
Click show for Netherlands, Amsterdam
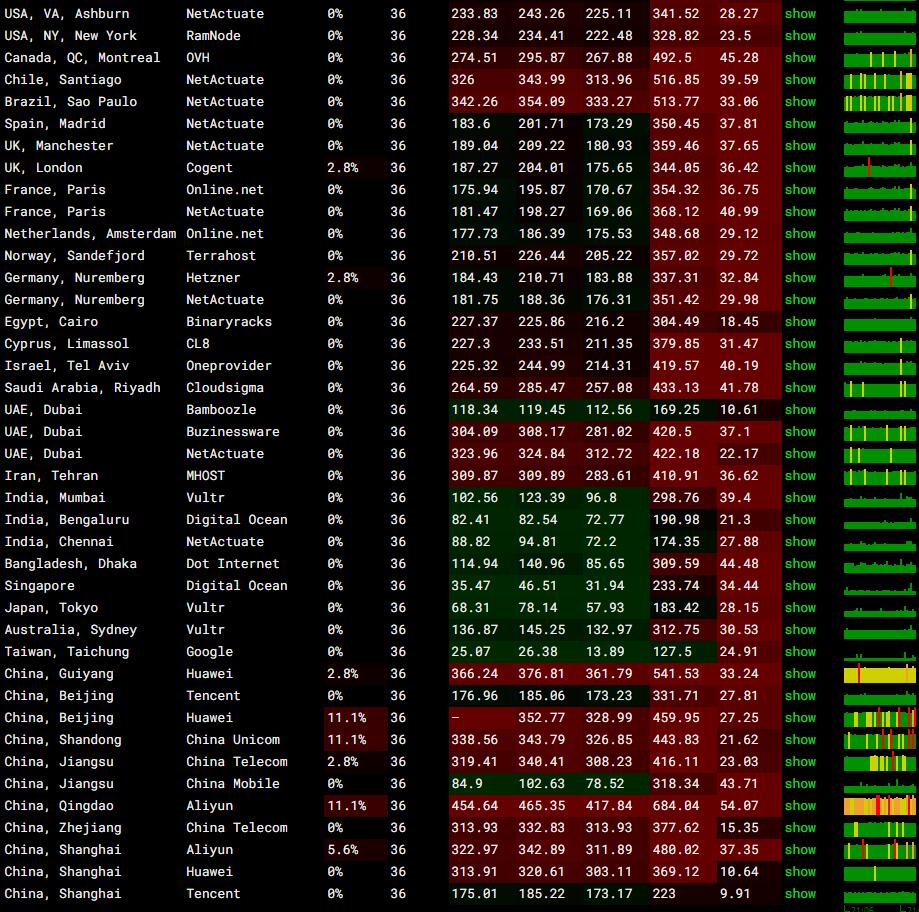click(x=800, y=233)
